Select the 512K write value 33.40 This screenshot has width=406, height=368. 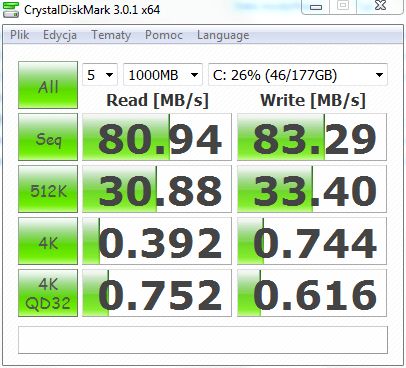click(x=312, y=189)
